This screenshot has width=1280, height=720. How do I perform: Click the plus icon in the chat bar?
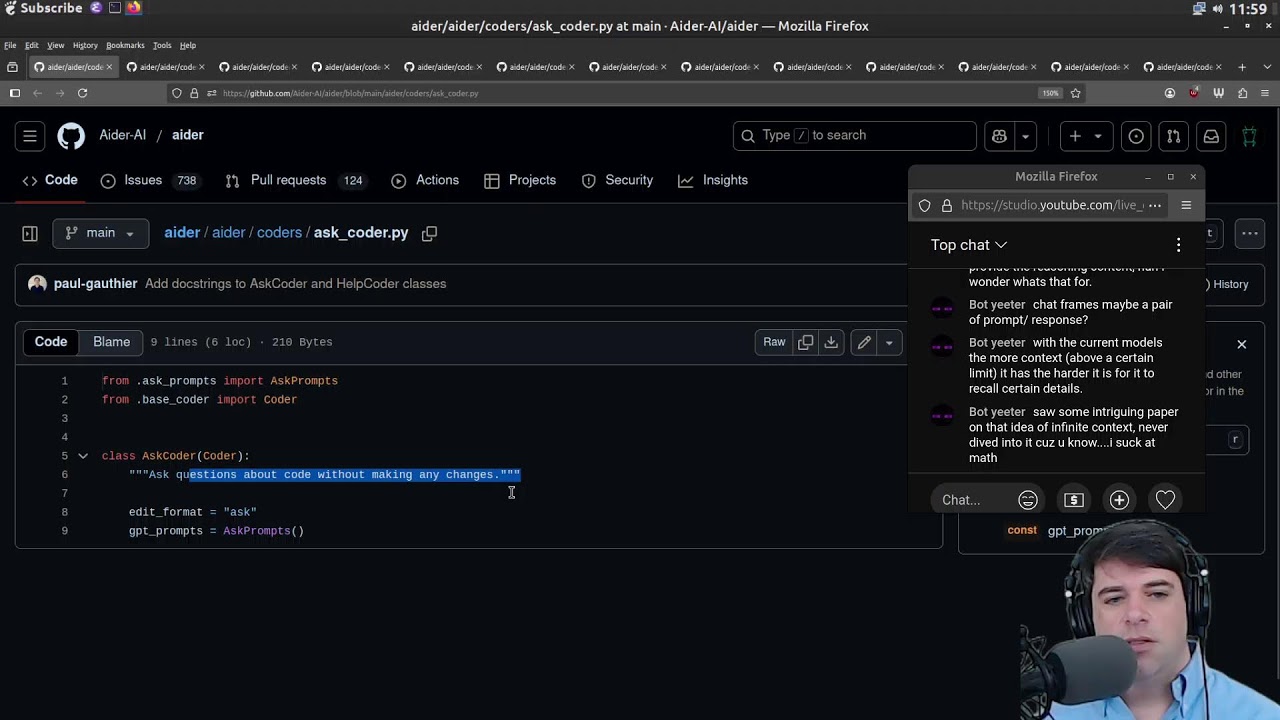[x=1119, y=500]
